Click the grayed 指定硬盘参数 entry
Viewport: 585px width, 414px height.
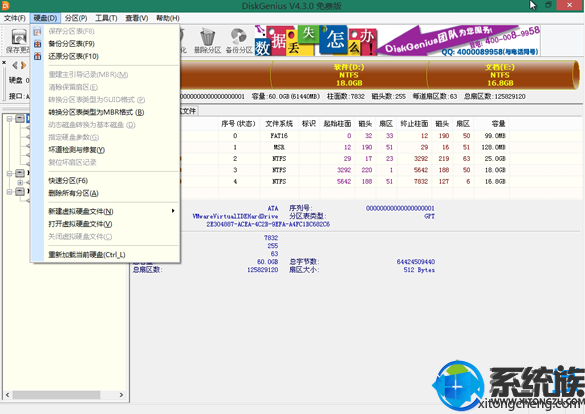(73, 137)
